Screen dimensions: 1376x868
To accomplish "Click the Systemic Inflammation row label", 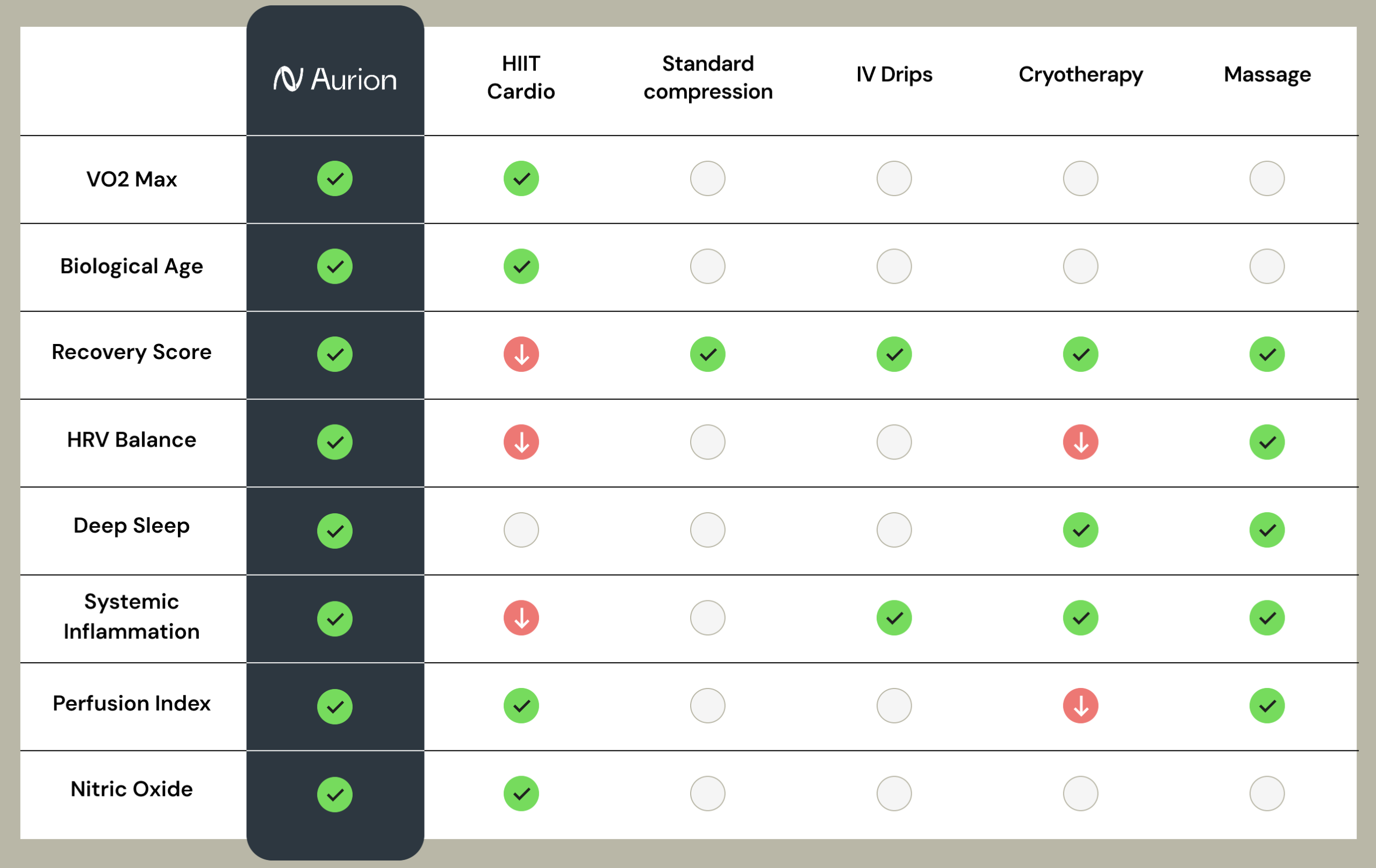I will (x=132, y=616).
